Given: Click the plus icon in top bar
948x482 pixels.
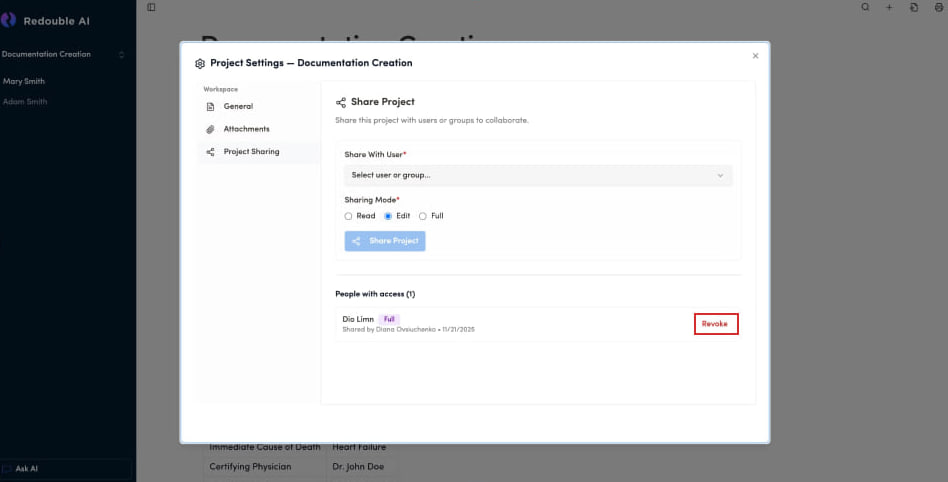Looking at the screenshot, I should (890, 7).
